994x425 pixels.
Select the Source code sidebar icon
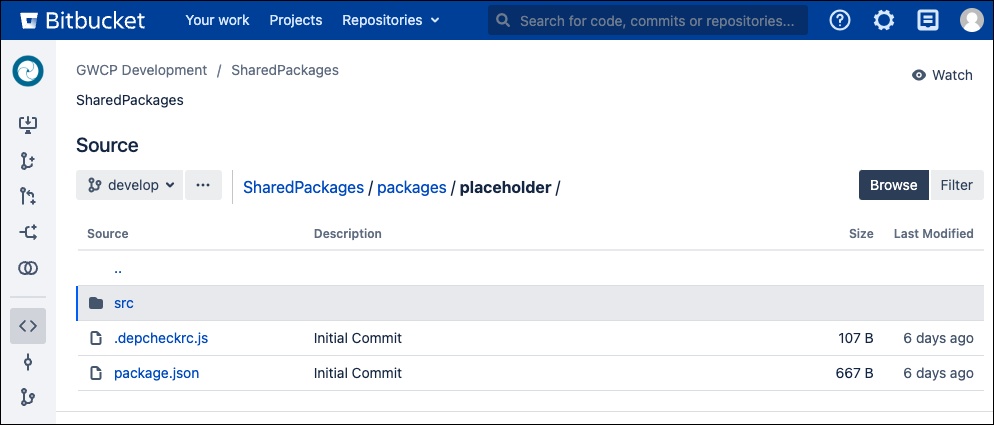pyautogui.click(x=28, y=326)
